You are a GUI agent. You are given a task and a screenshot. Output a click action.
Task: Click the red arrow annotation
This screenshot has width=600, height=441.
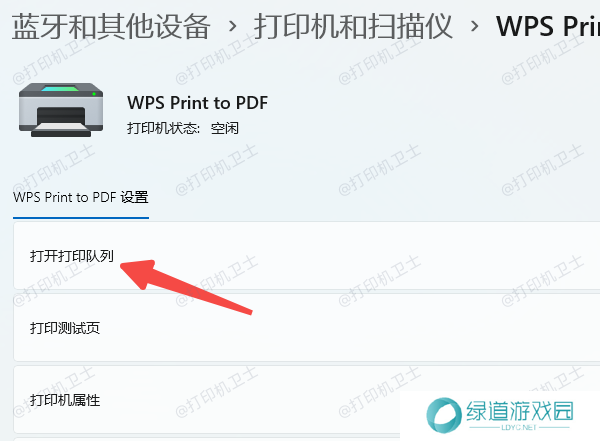(186, 287)
